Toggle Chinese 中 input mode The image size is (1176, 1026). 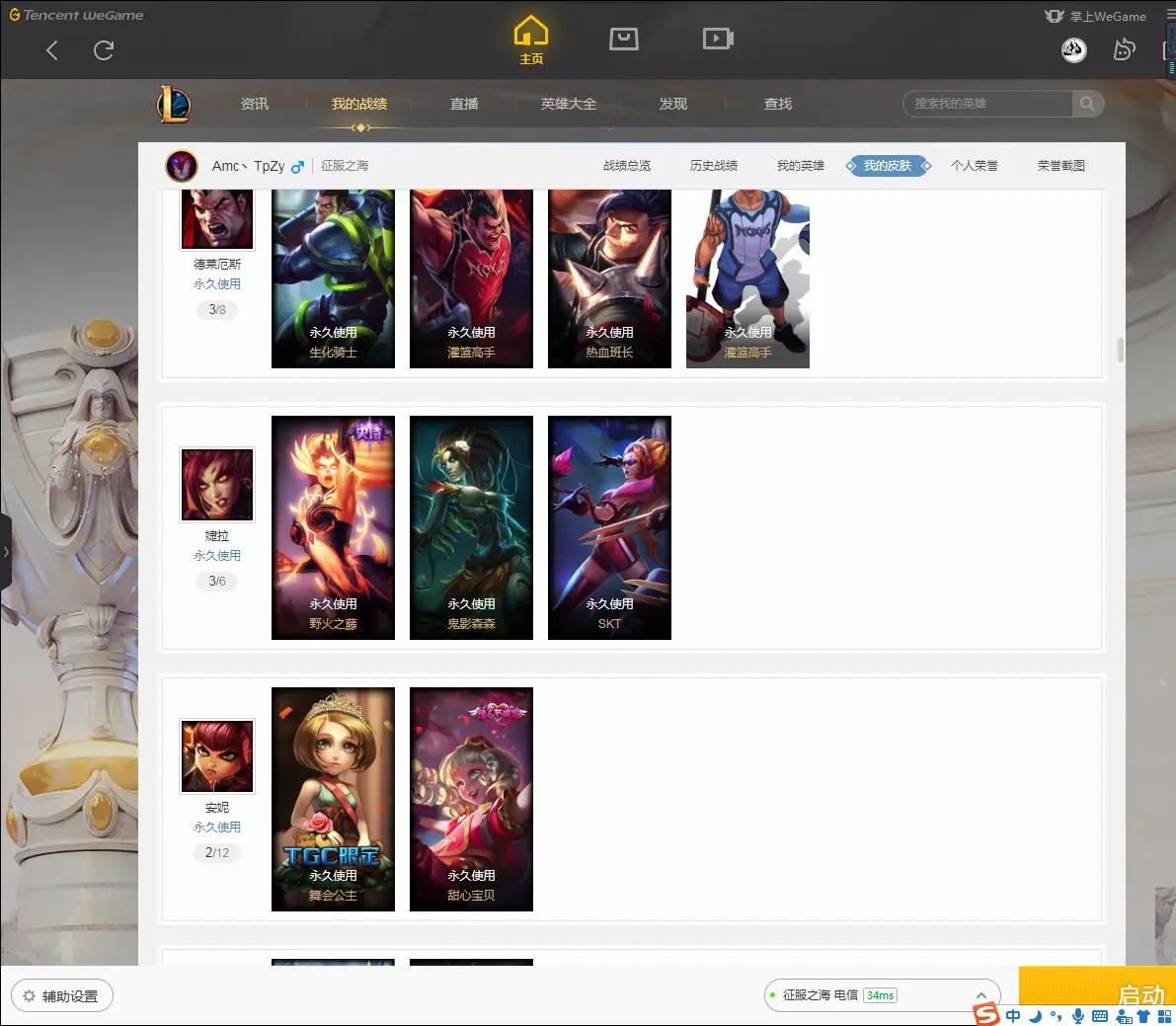[1013, 1016]
